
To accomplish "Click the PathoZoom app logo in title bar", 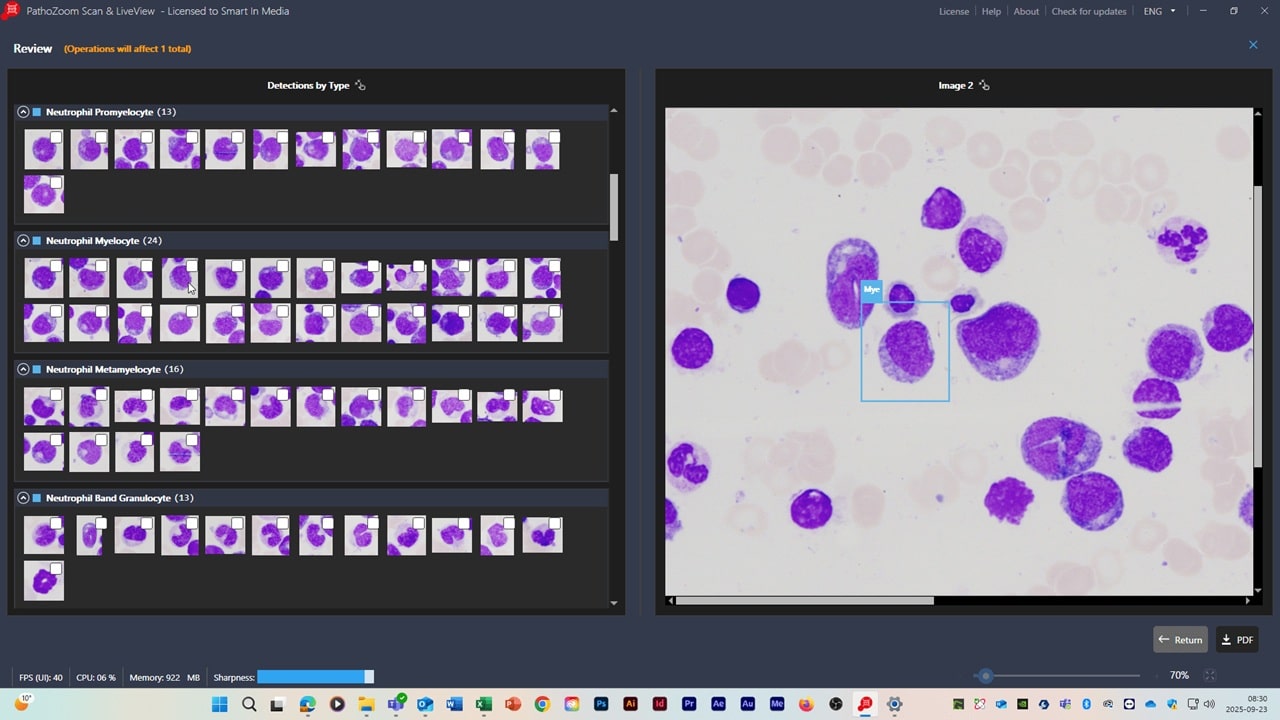I will click(11, 11).
